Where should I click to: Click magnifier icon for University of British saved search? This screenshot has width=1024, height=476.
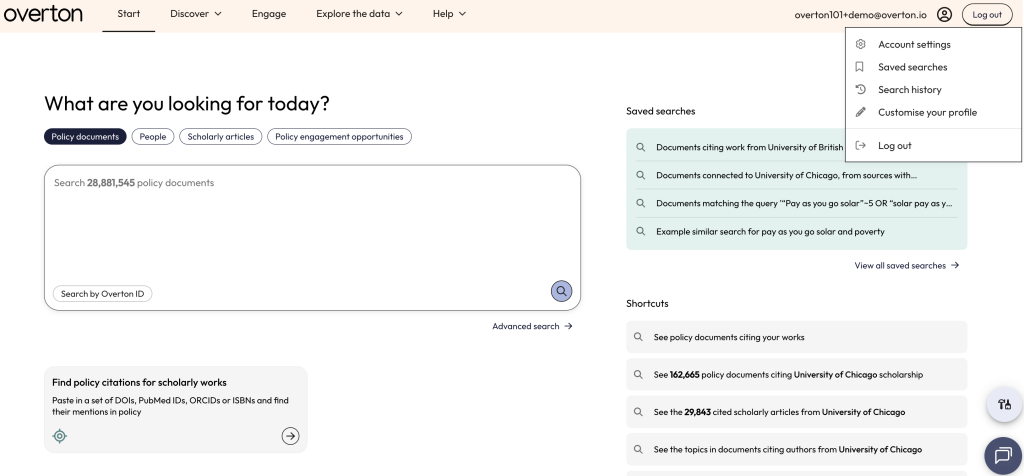point(641,147)
